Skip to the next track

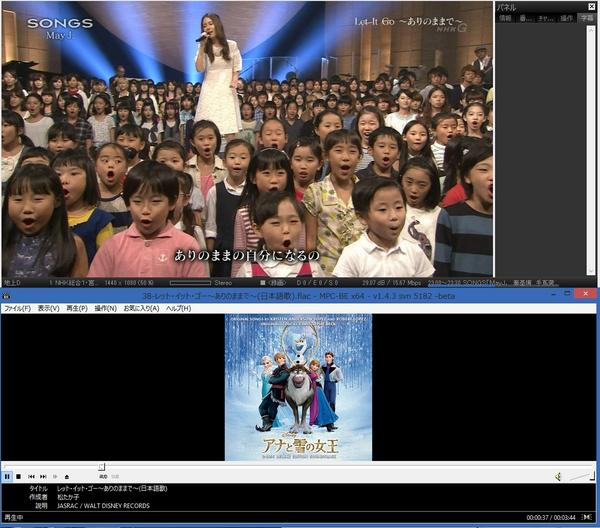(43, 476)
